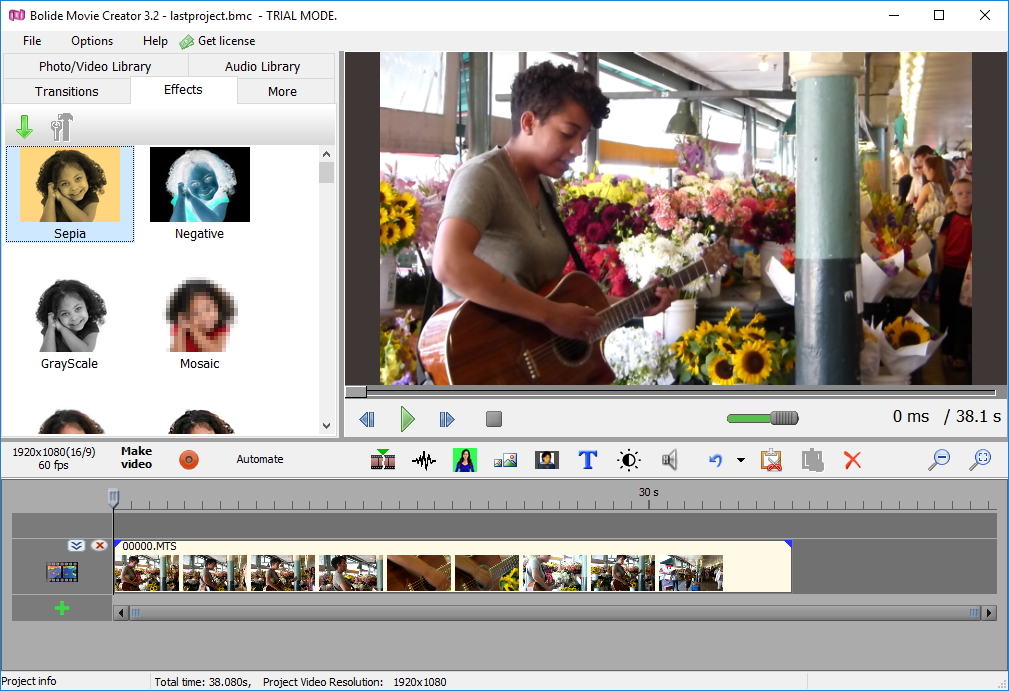
Task: Click the Get license link
Action: (x=227, y=41)
